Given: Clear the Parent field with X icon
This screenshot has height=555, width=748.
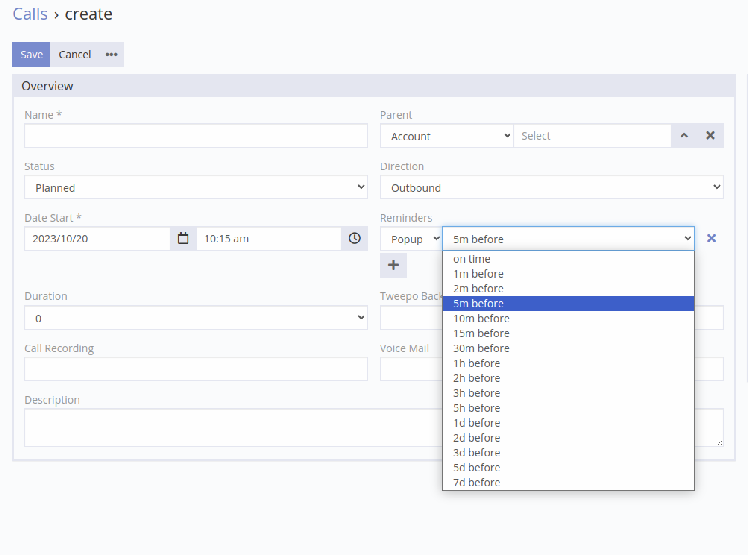Looking at the screenshot, I should (710, 136).
